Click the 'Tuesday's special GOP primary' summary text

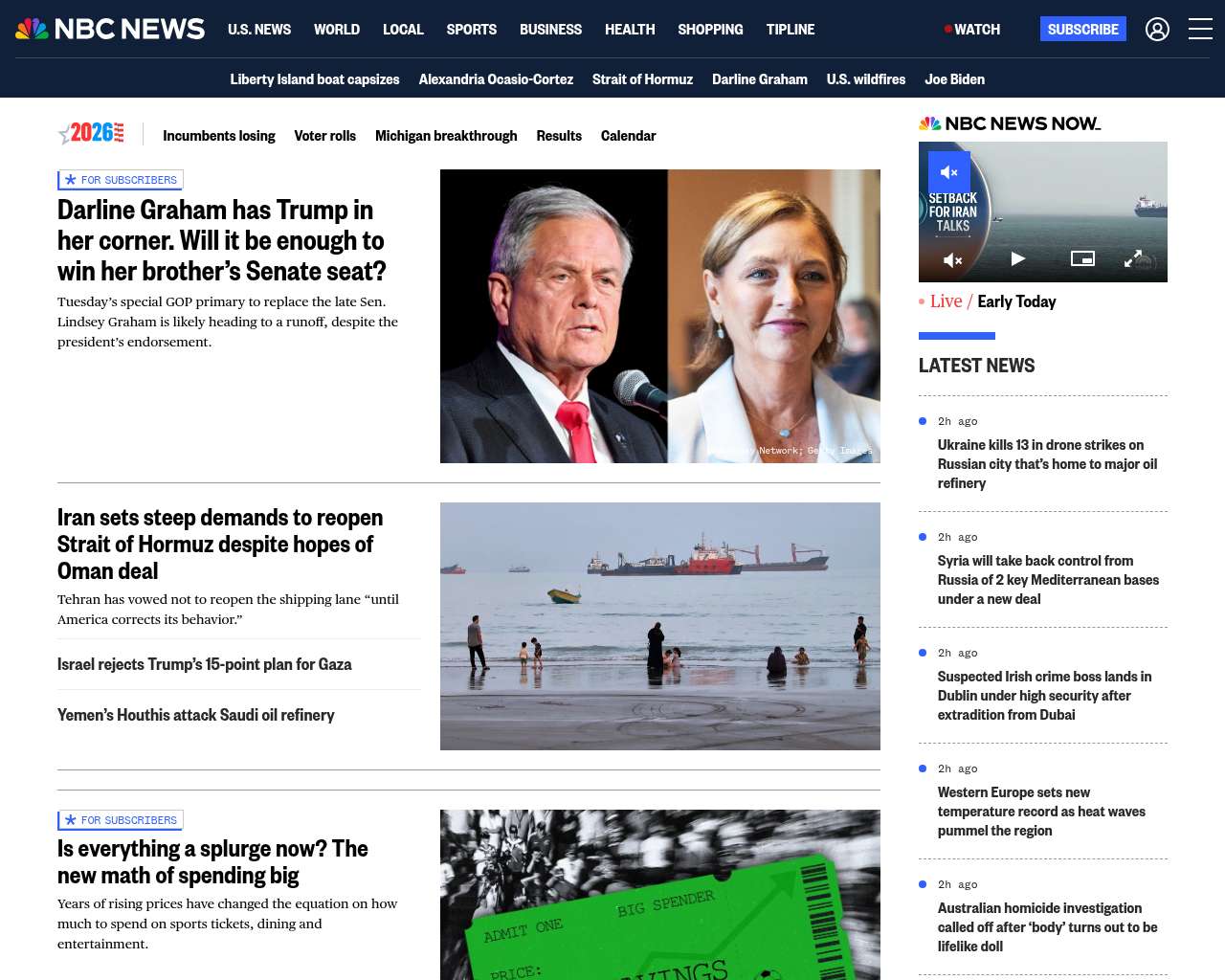[228, 322]
